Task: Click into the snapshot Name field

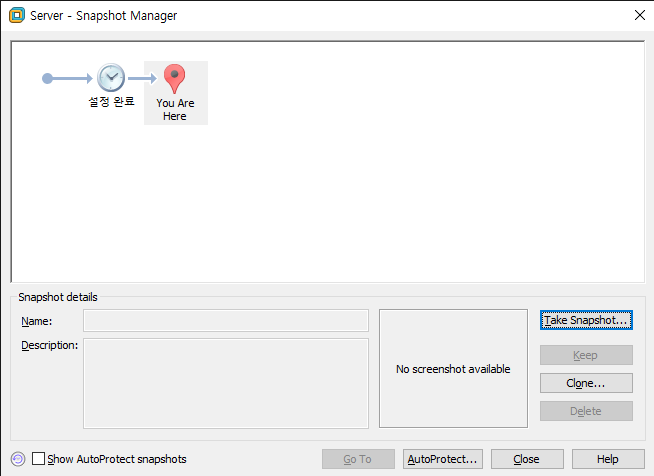Action: 226,320
